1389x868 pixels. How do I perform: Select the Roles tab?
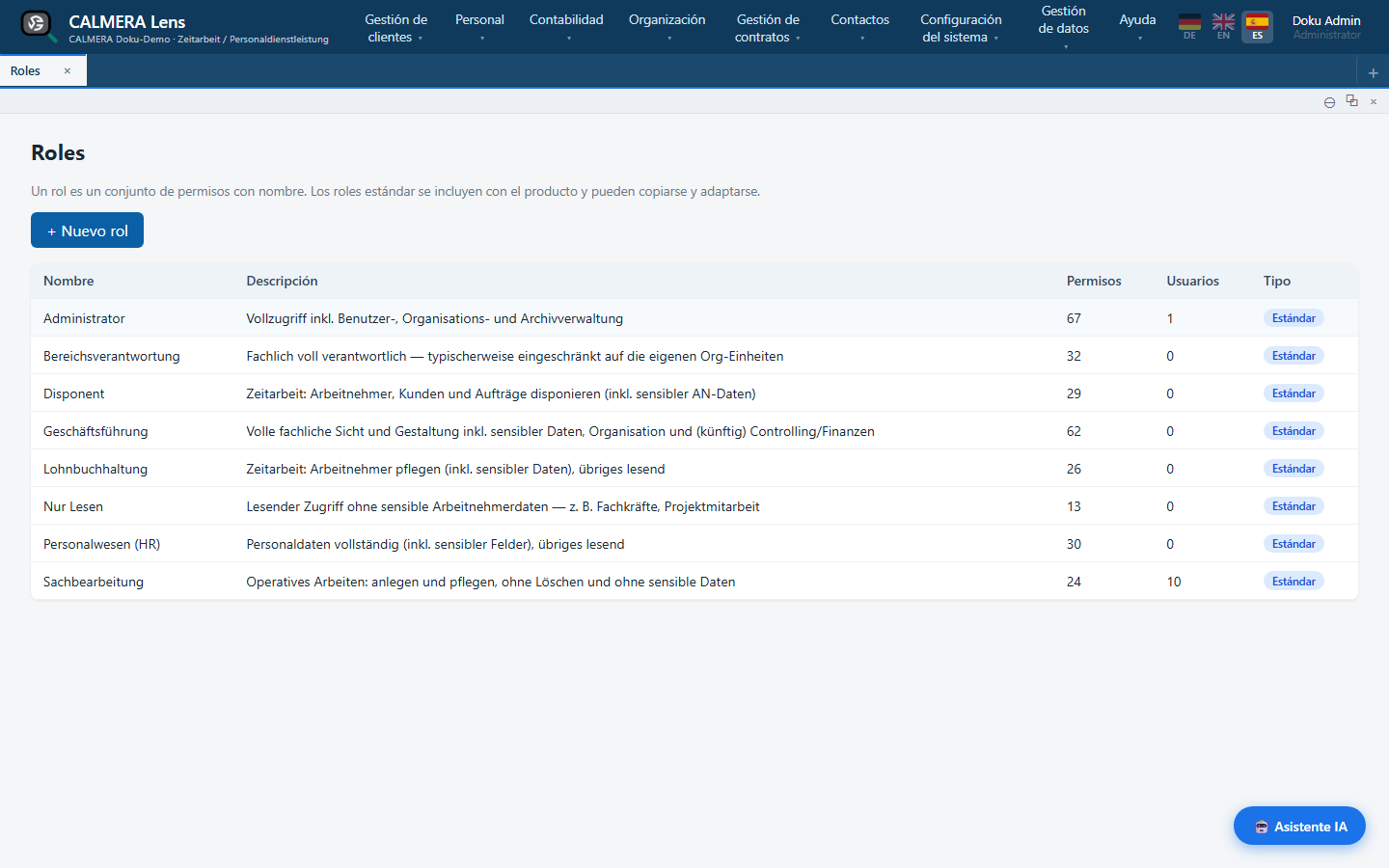point(26,70)
